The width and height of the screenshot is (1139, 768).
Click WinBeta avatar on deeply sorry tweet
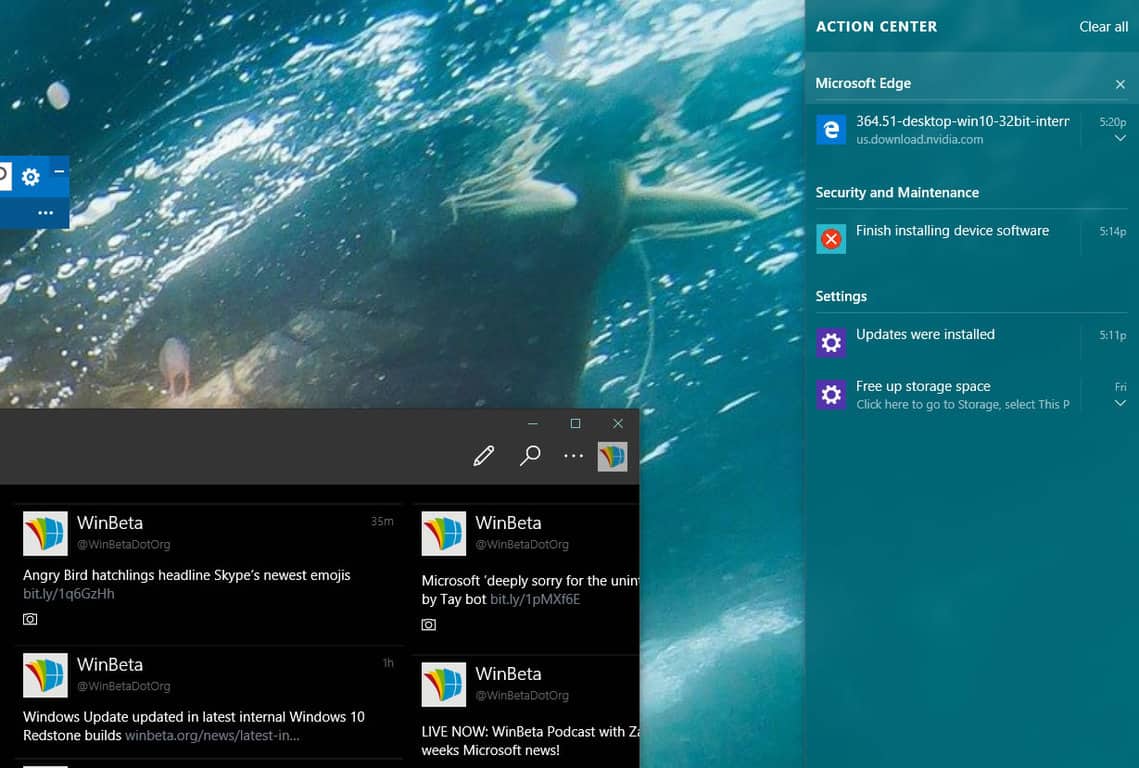click(444, 533)
